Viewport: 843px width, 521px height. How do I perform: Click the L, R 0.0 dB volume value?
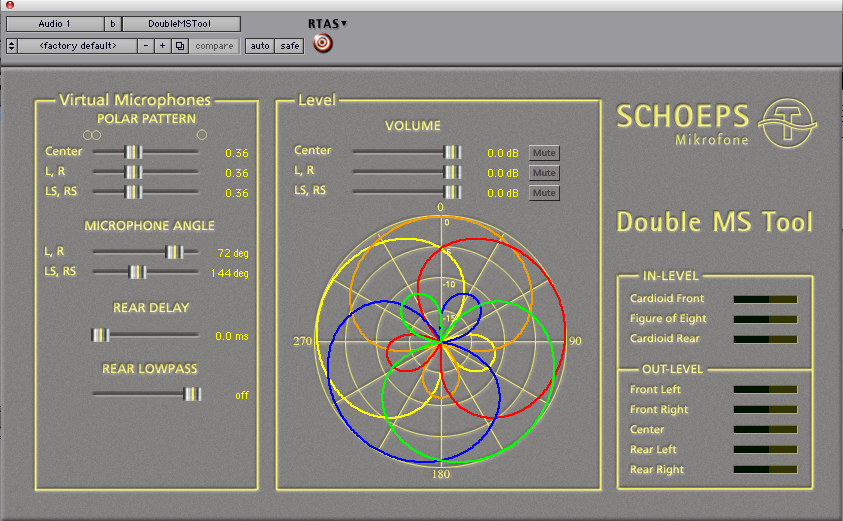point(503,173)
